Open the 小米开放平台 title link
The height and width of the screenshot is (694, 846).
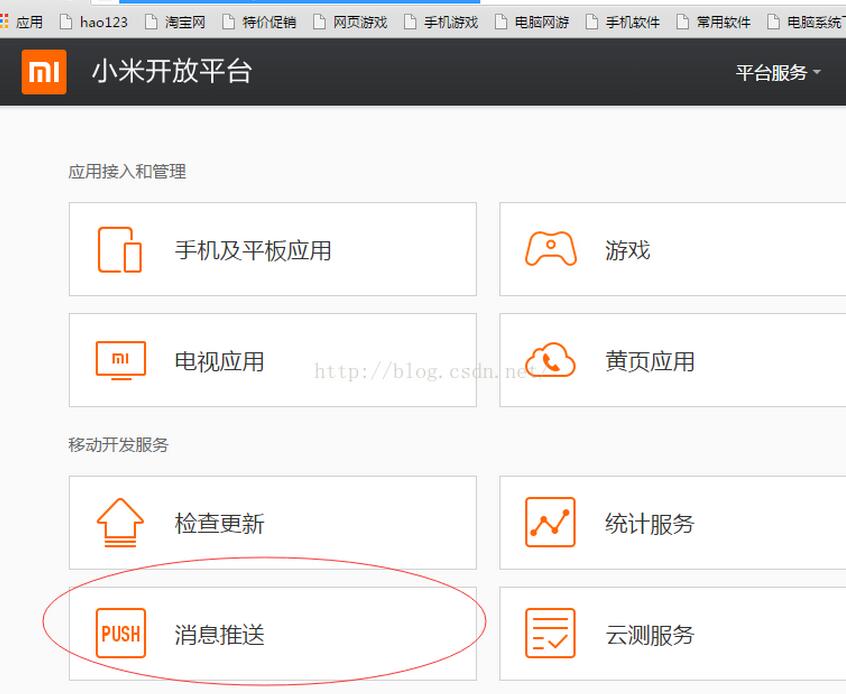click(172, 71)
